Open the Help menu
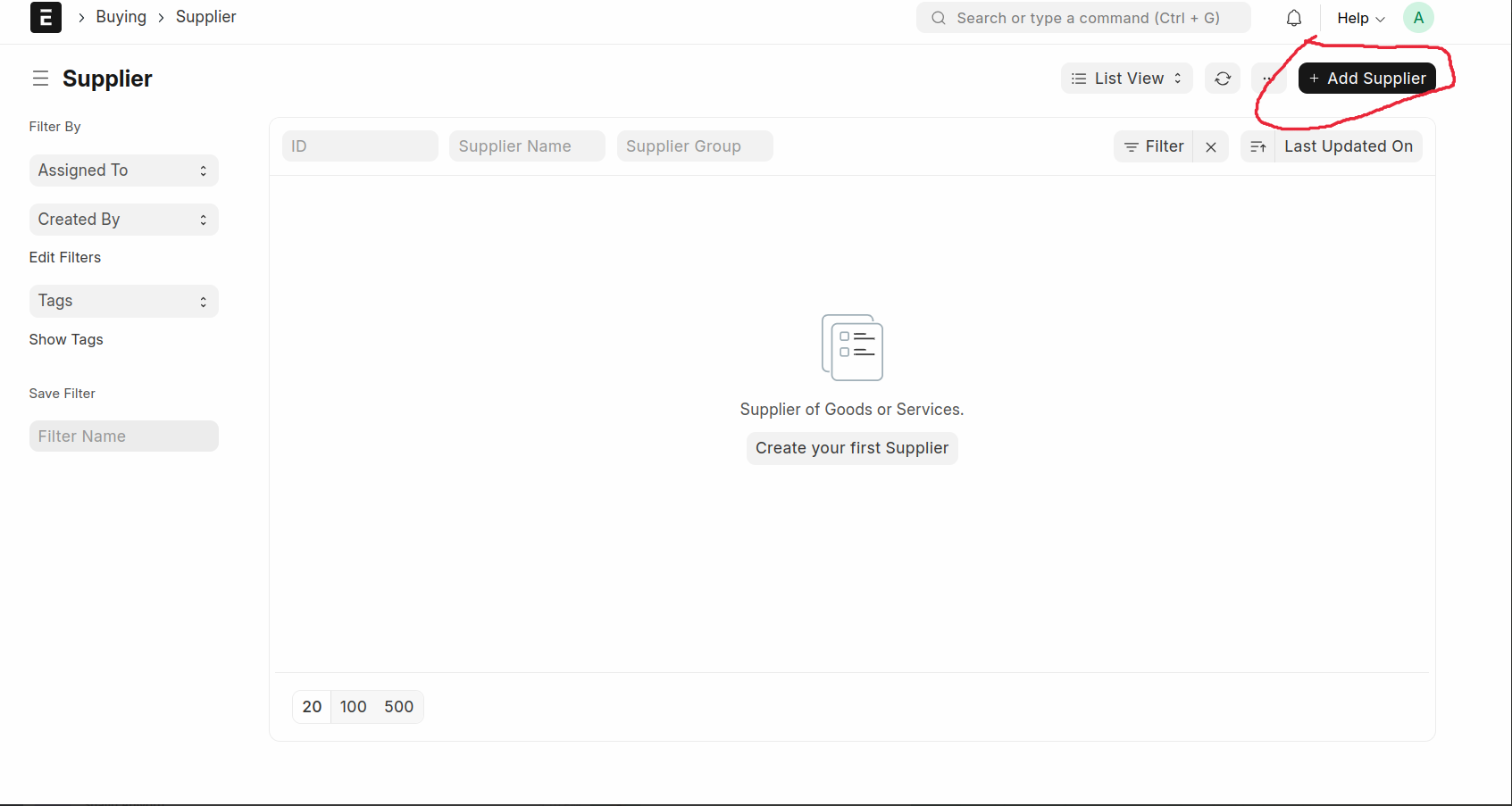This screenshot has width=1512, height=806. [x=1359, y=18]
